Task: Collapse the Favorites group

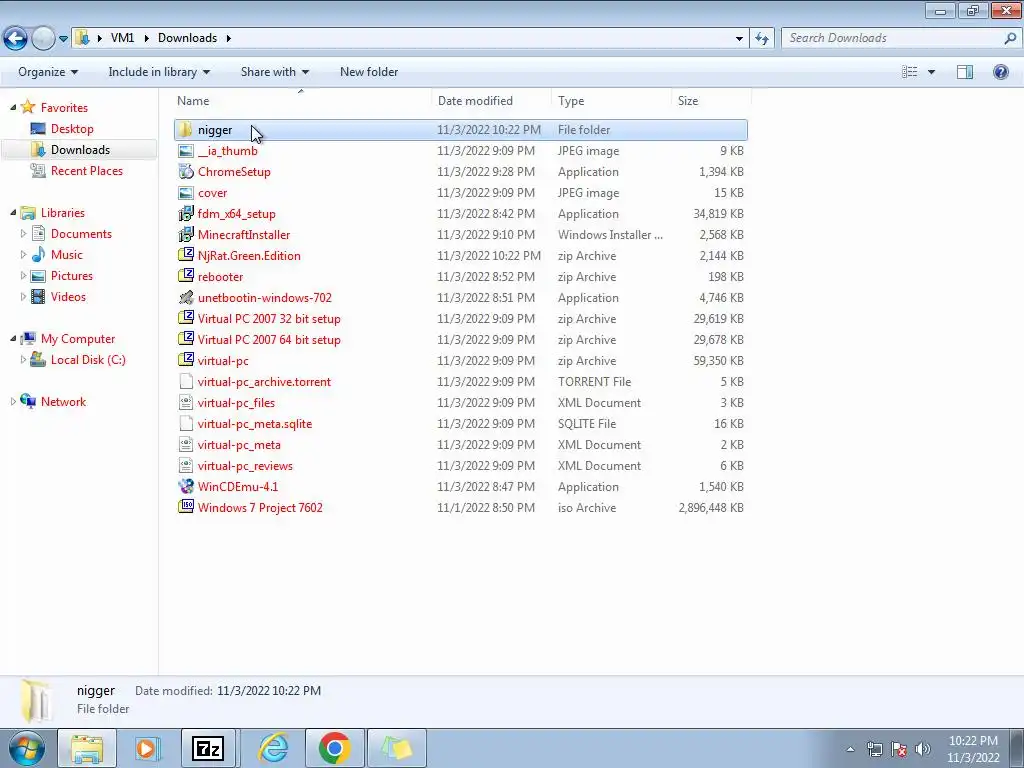Action: coord(14,107)
